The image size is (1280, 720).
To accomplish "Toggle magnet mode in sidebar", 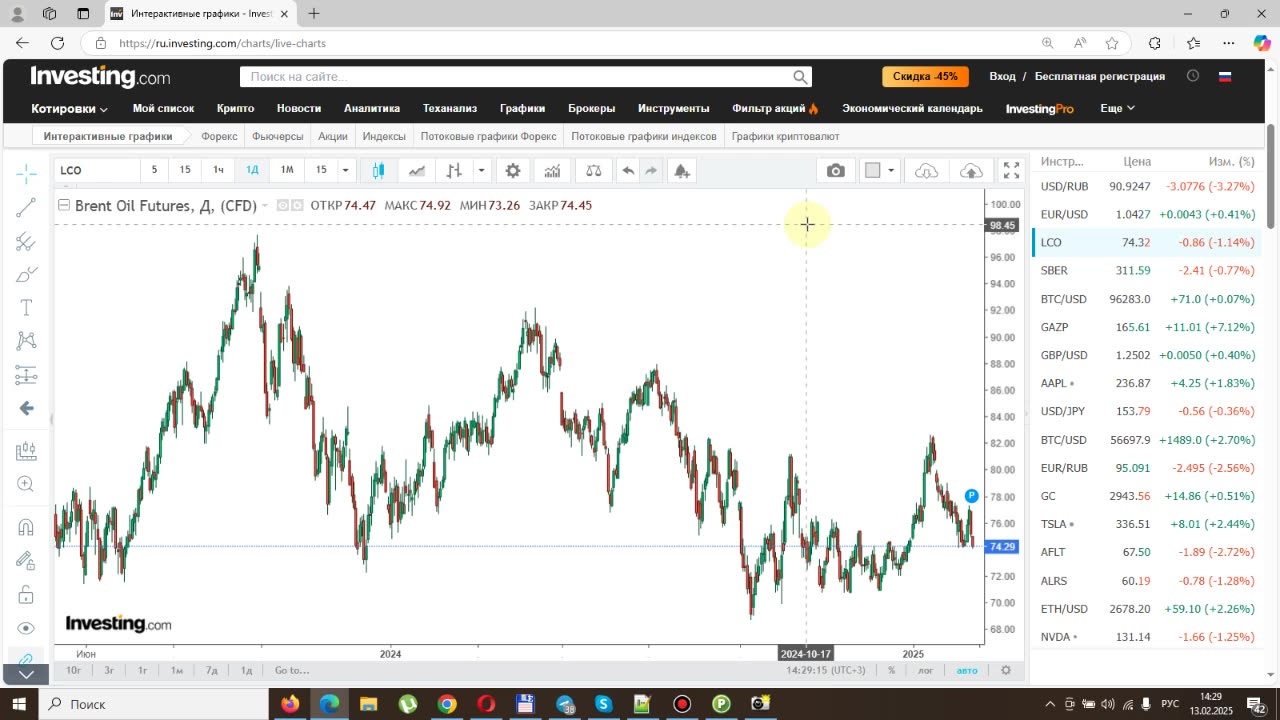I will click(26, 527).
